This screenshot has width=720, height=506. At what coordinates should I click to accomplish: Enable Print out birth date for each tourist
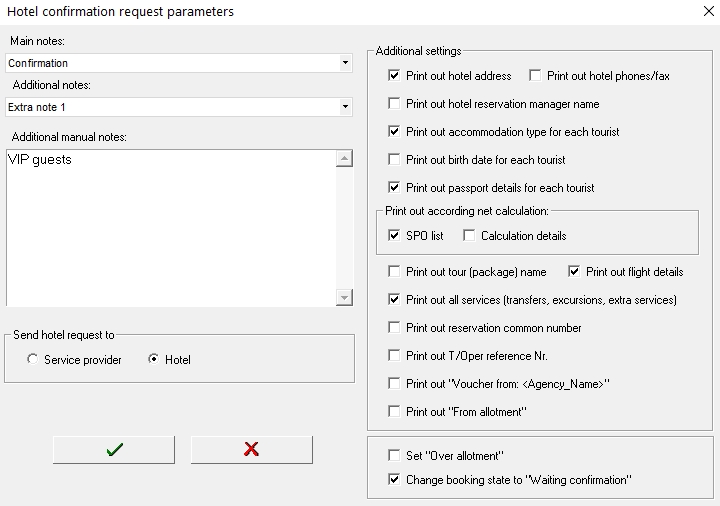tap(394, 159)
